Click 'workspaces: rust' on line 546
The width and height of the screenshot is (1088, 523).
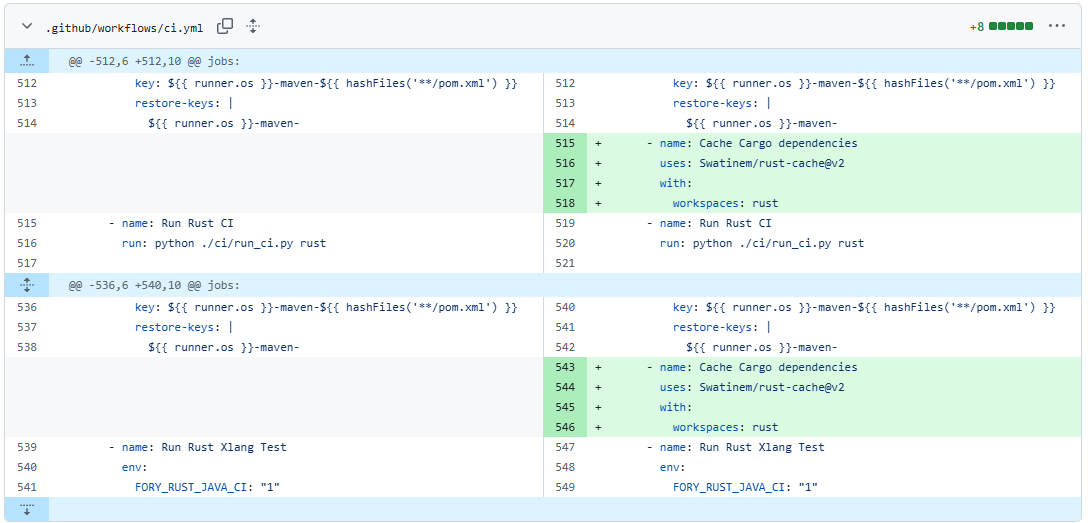(726, 427)
